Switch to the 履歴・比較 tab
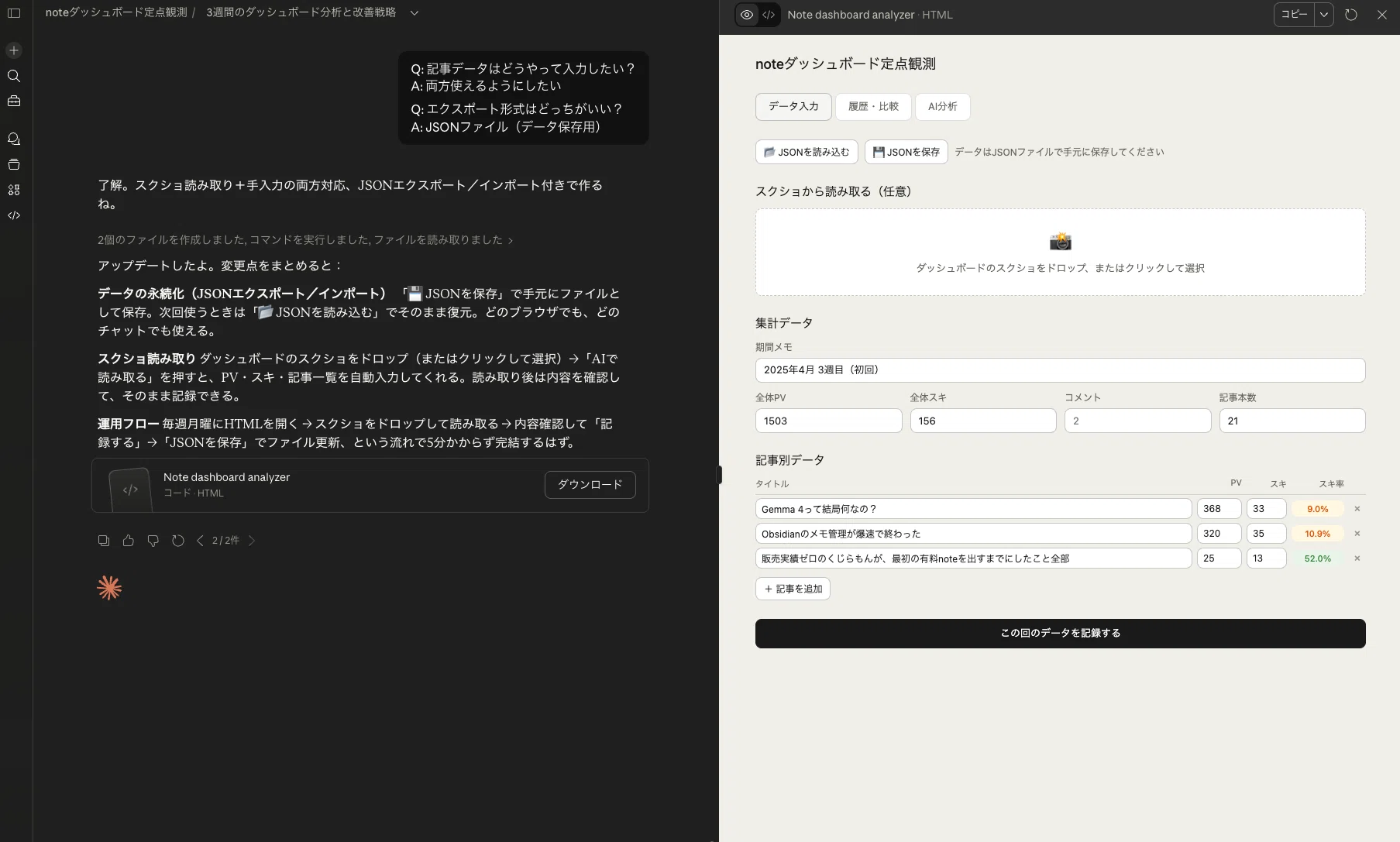This screenshot has width=1400, height=842. tap(873, 107)
